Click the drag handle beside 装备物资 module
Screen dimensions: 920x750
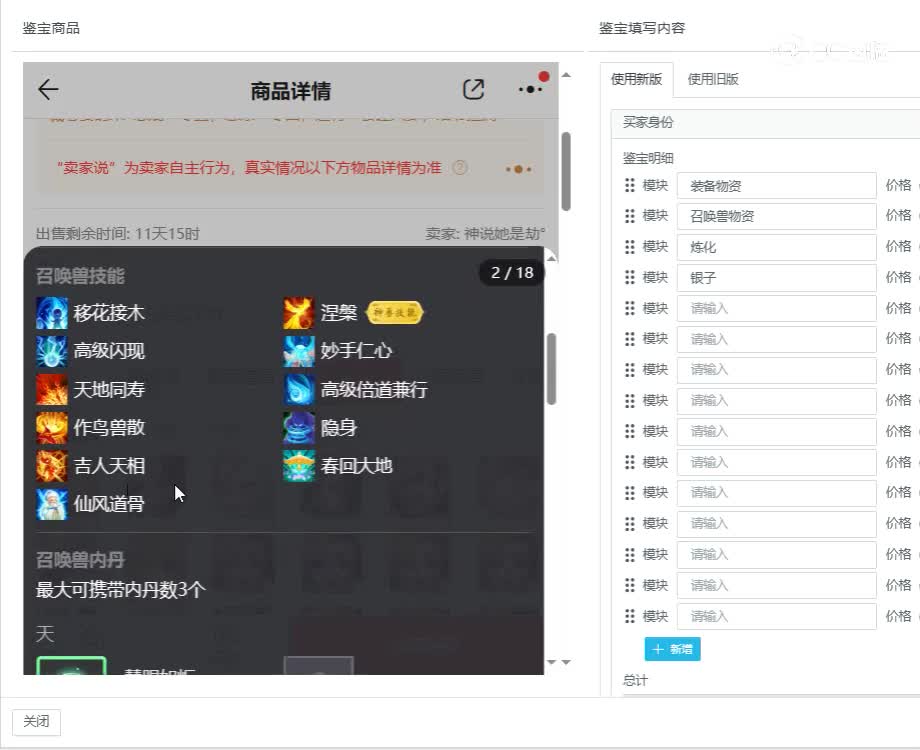click(629, 185)
